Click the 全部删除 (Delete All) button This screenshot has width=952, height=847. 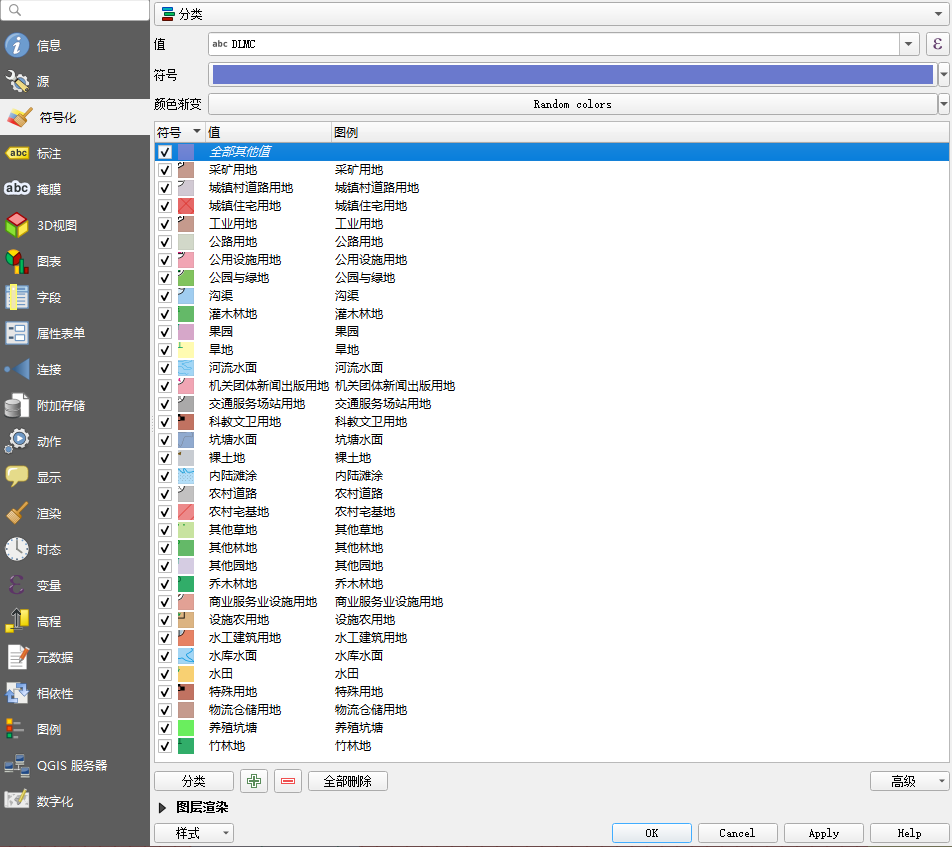point(347,781)
